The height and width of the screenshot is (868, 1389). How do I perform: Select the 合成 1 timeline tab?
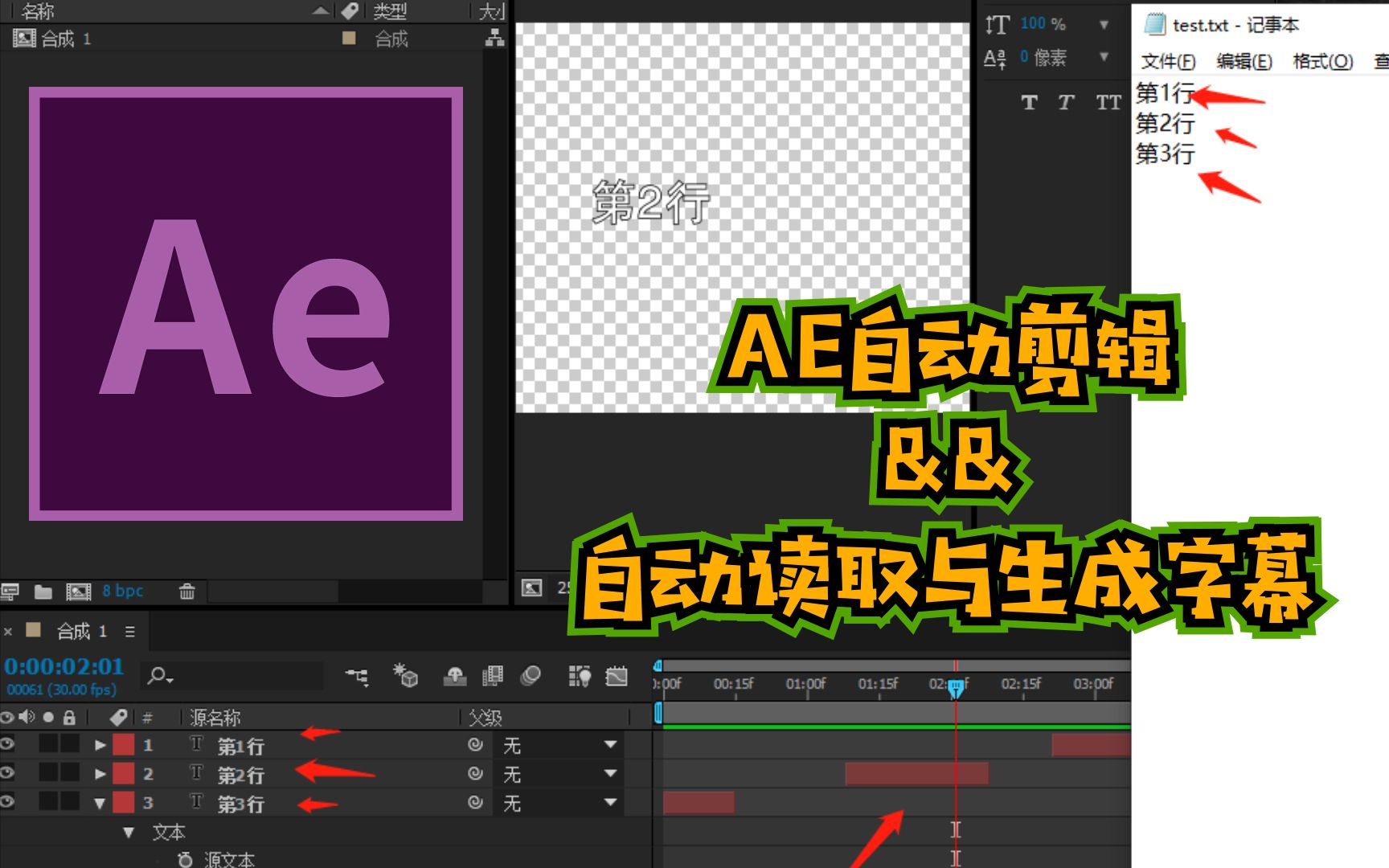[x=81, y=631]
